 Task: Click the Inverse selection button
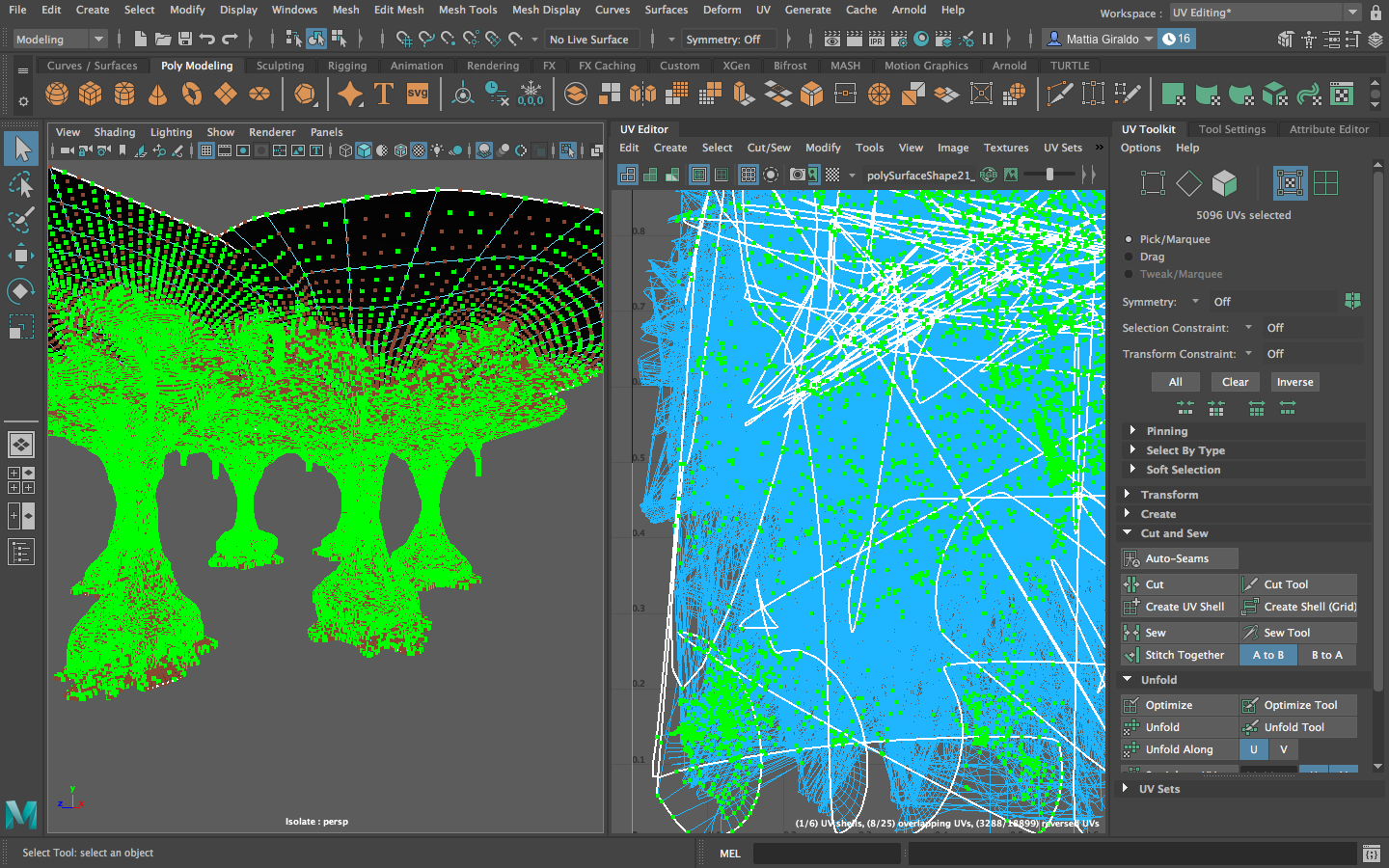tap(1294, 382)
